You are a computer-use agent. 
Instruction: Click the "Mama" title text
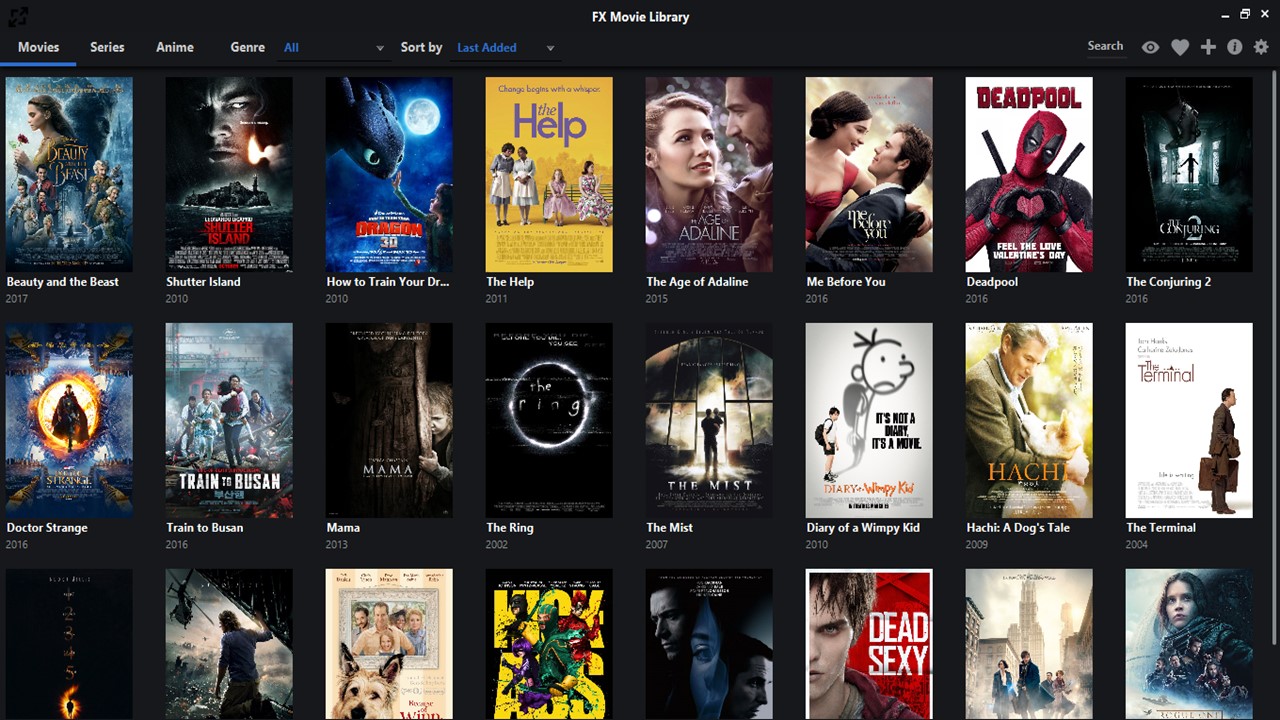[x=343, y=528]
